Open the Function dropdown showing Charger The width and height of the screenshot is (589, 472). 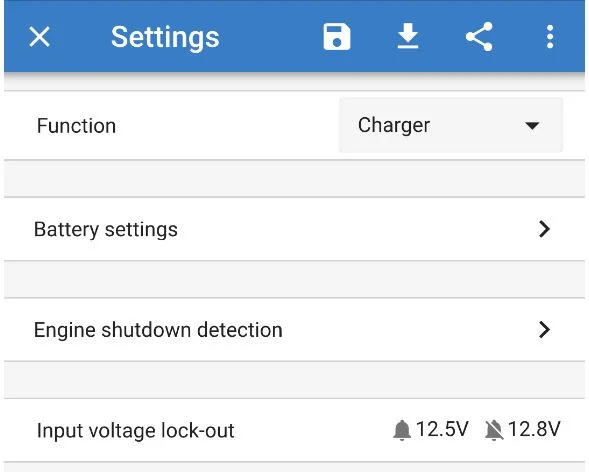(451, 125)
